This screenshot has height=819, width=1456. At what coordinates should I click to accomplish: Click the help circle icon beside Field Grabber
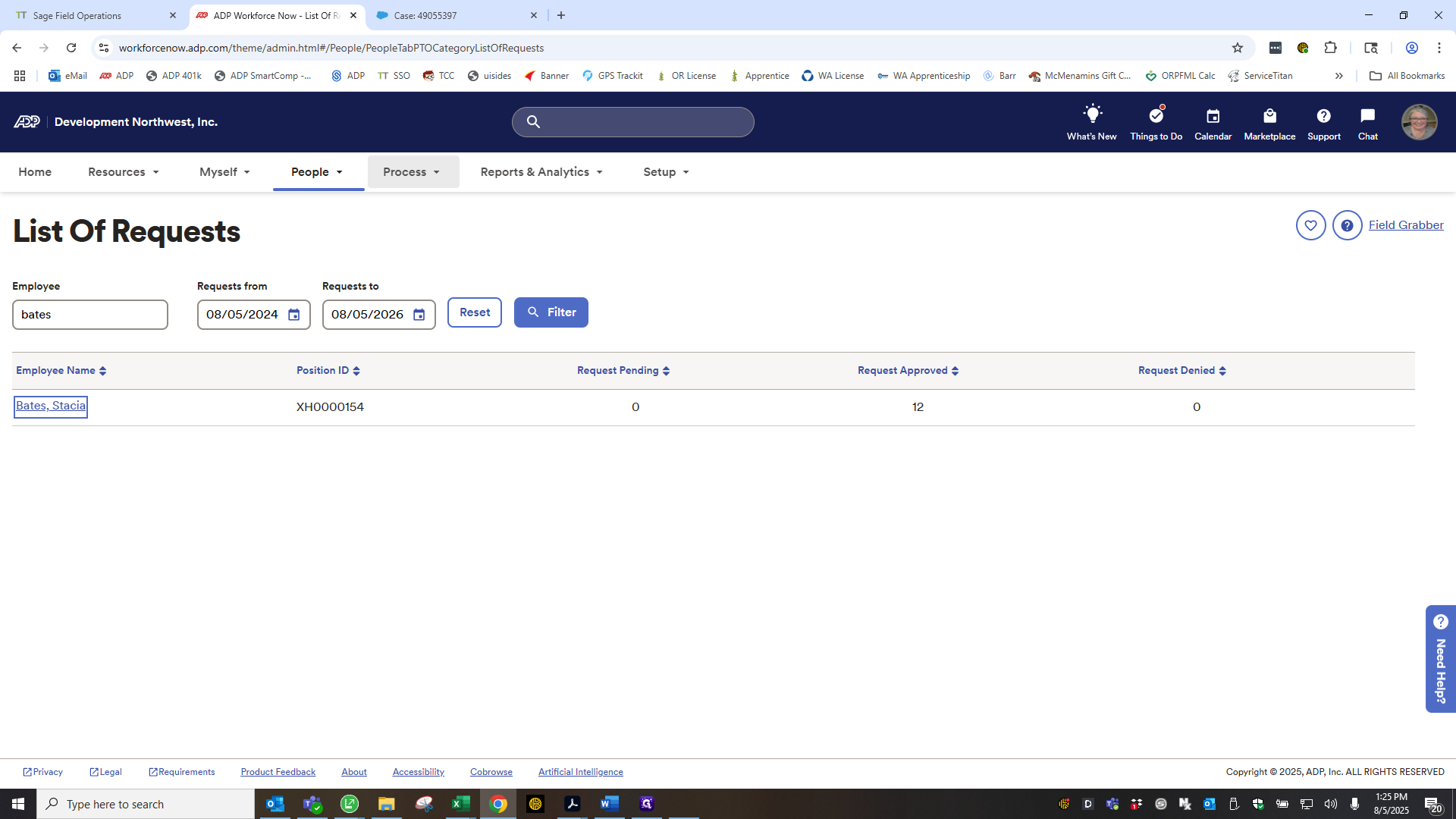coord(1347,225)
